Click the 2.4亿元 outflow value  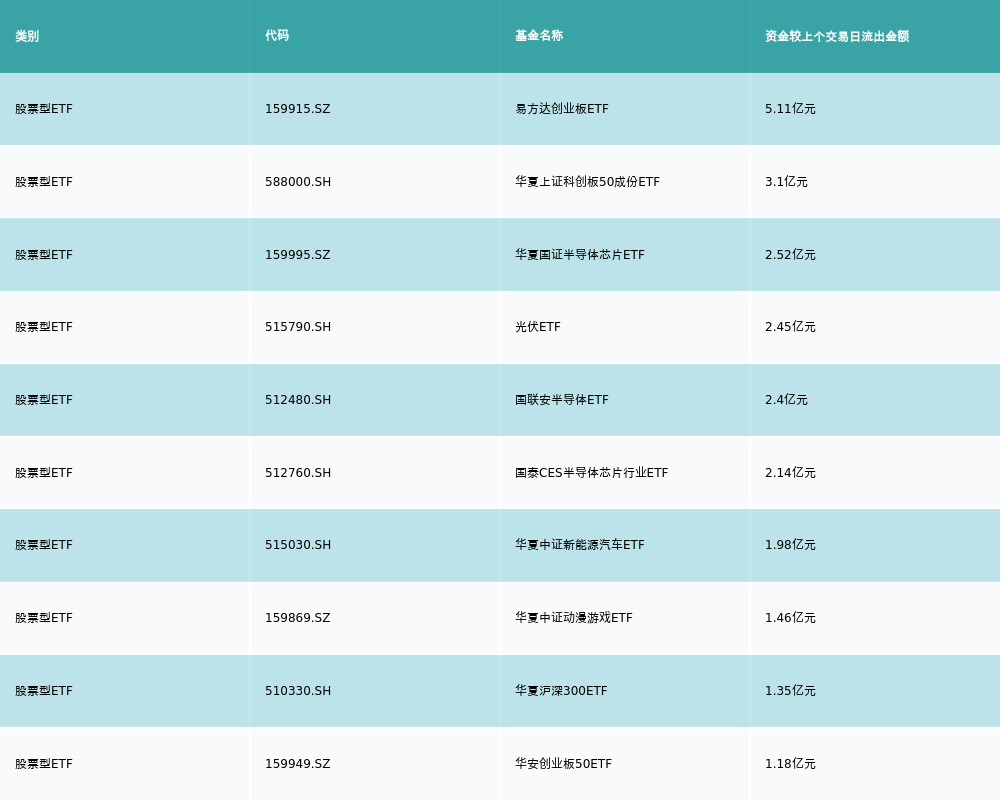(x=786, y=400)
